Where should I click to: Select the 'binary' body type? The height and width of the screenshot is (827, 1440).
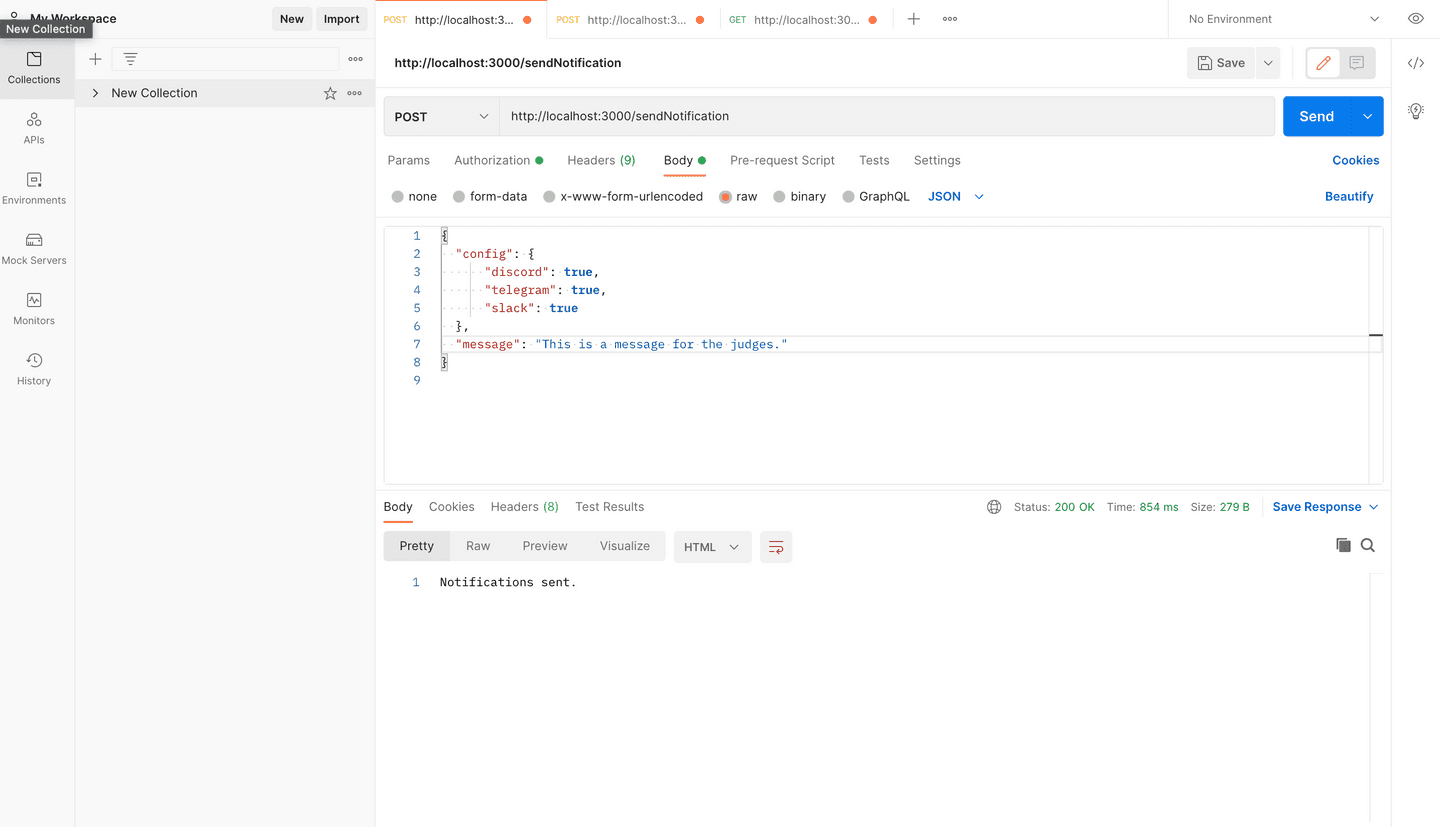click(x=779, y=197)
